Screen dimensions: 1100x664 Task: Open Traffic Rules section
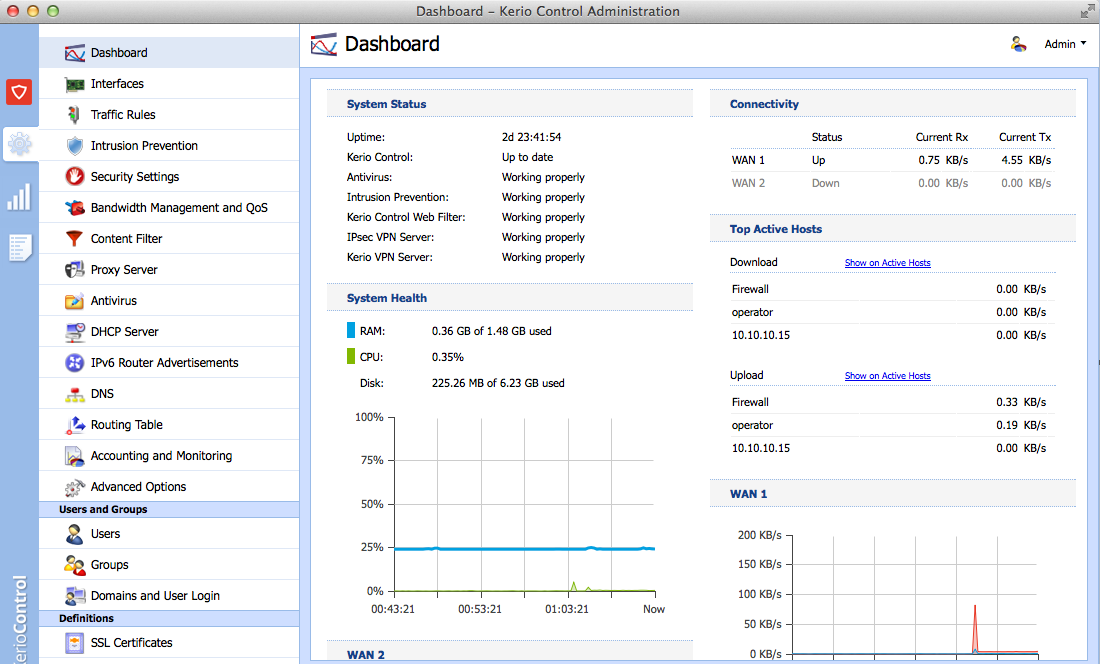[x=169, y=114]
